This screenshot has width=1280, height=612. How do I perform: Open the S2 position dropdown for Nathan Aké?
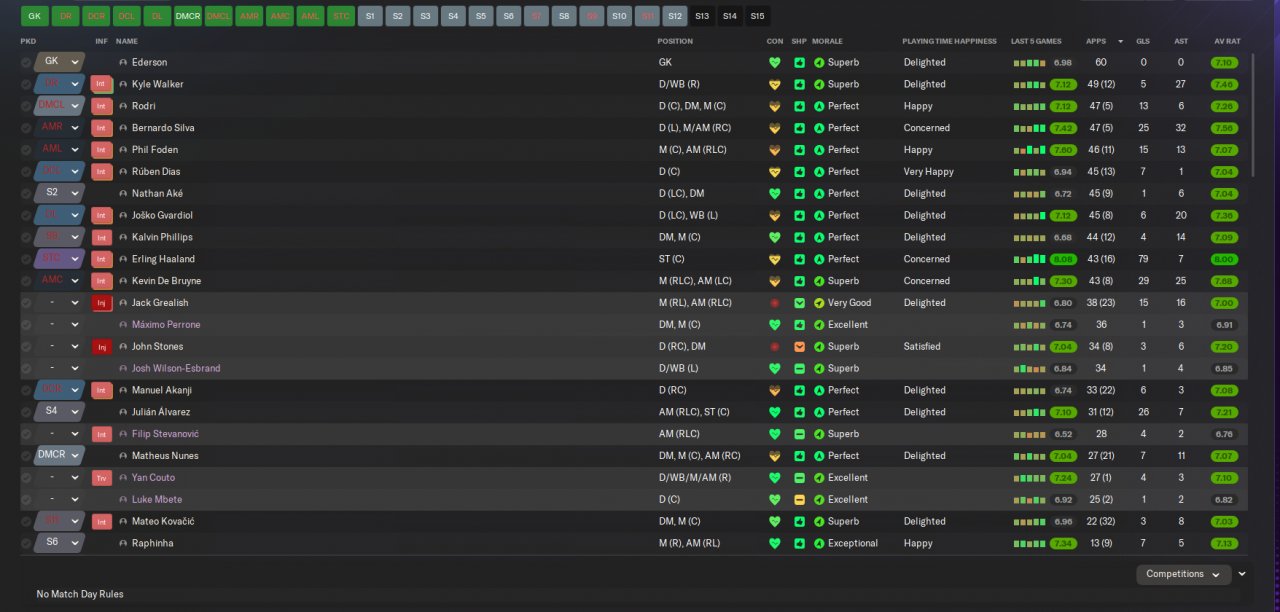[59, 194]
